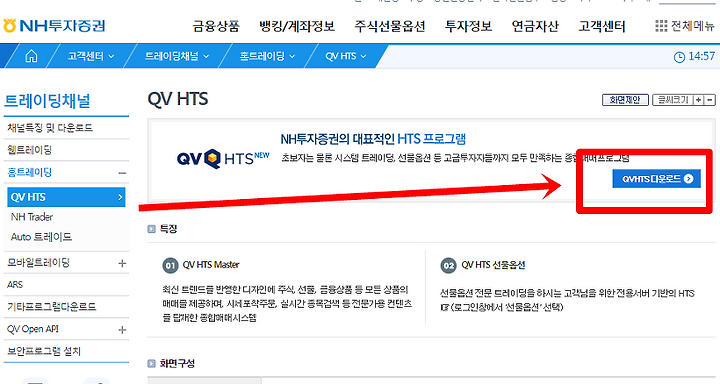720x384 pixels.
Task: Open 웹트레이딩 sidebar link
Action: (30, 150)
